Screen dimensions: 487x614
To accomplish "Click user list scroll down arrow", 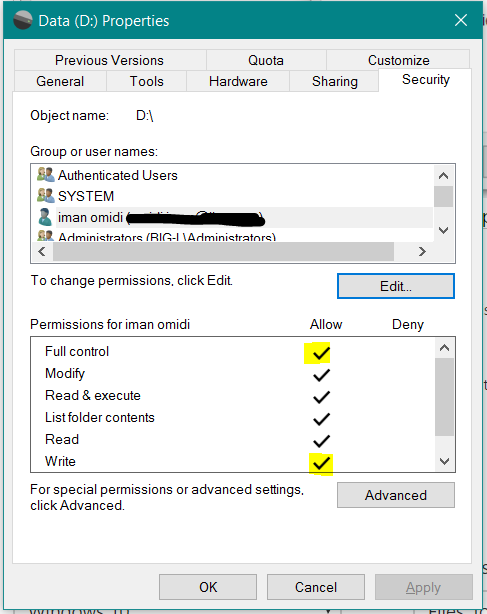I will click(444, 230).
